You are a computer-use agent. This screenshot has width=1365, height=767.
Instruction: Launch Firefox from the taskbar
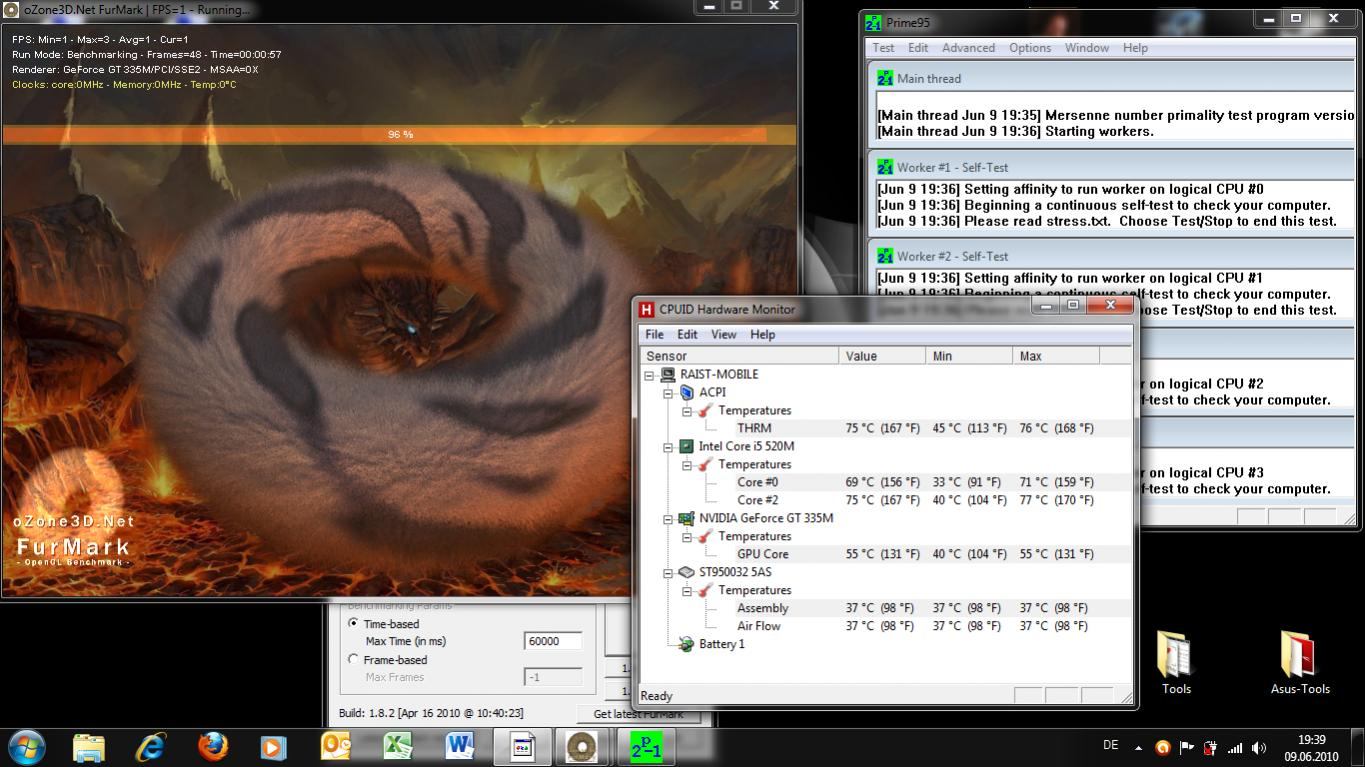(213, 747)
